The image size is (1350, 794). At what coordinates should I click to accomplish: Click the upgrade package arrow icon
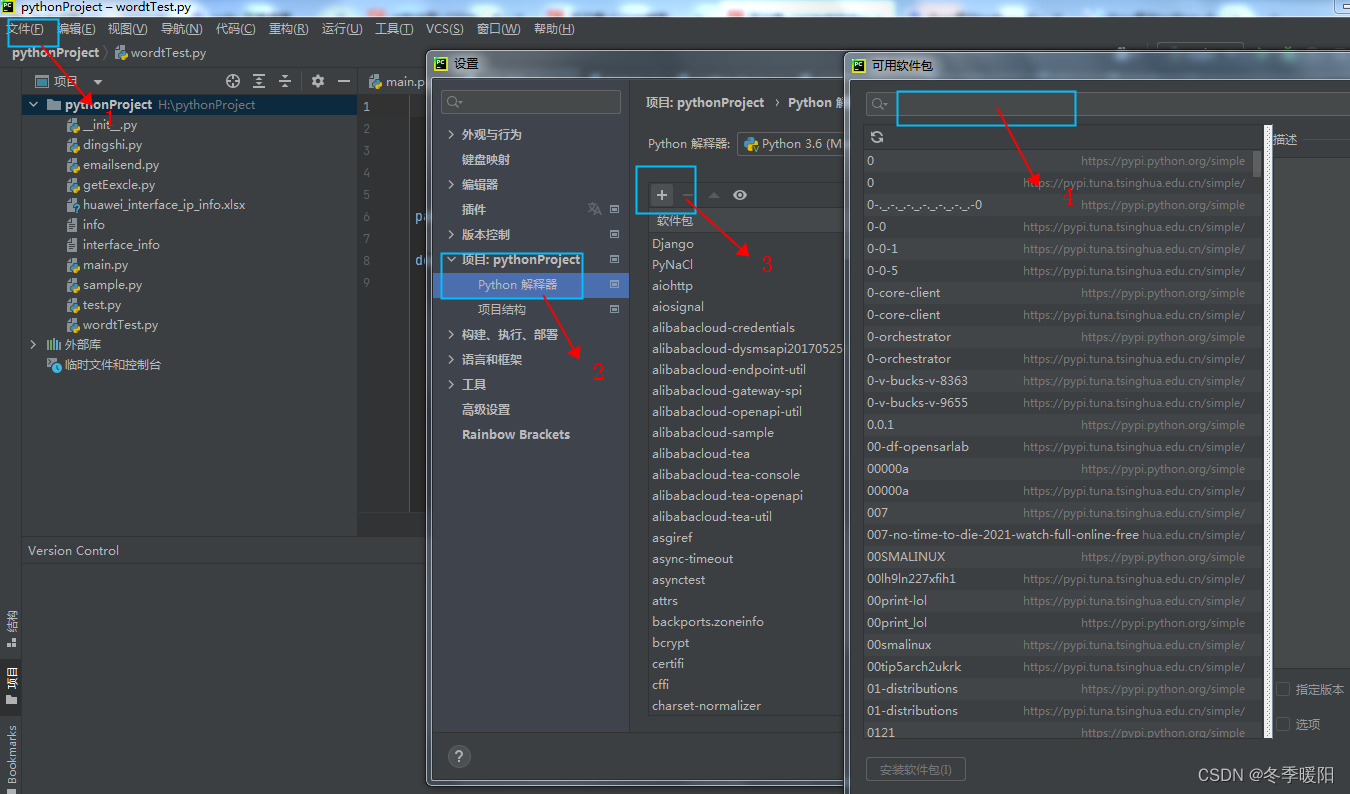714,195
